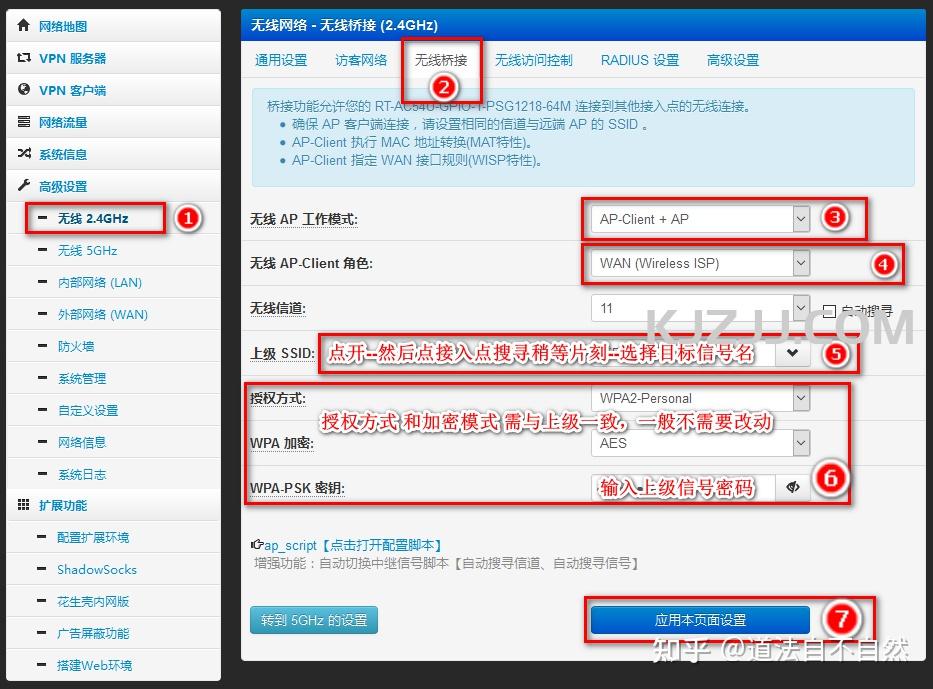The height and width of the screenshot is (689, 933).
Task: Expand the 上级 SSID chevron button
Action: coord(792,353)
